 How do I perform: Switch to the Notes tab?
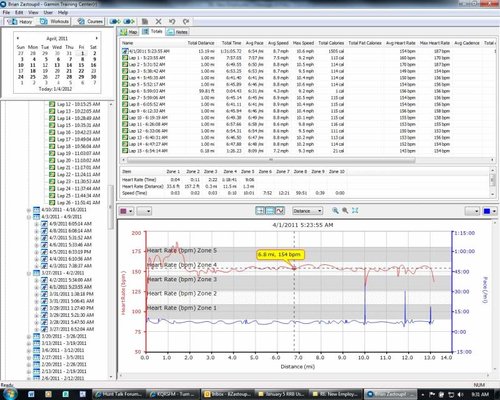click(x=177, y=32)
